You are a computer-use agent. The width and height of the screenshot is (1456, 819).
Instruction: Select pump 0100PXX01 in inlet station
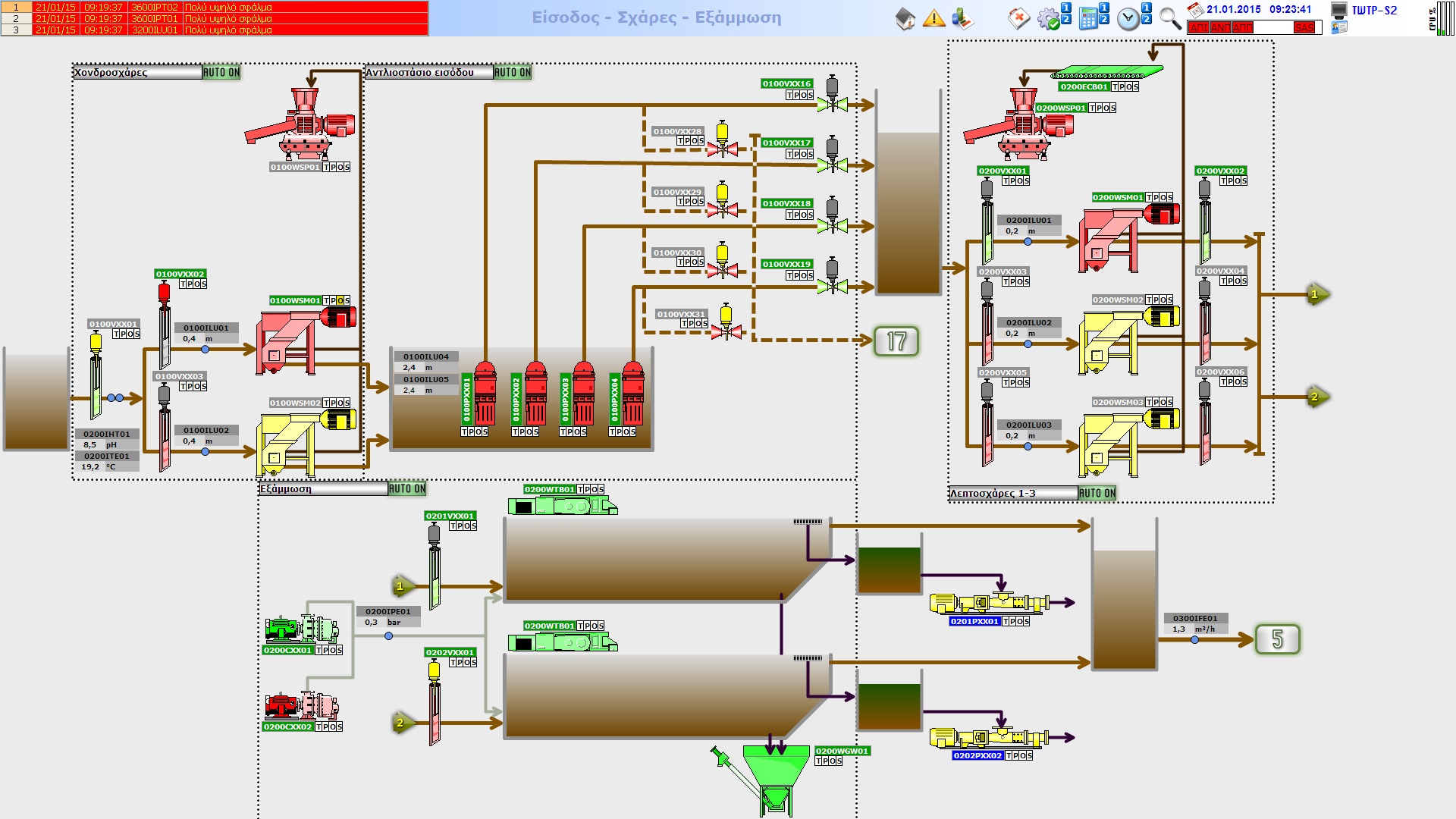[x=485, y=394]
